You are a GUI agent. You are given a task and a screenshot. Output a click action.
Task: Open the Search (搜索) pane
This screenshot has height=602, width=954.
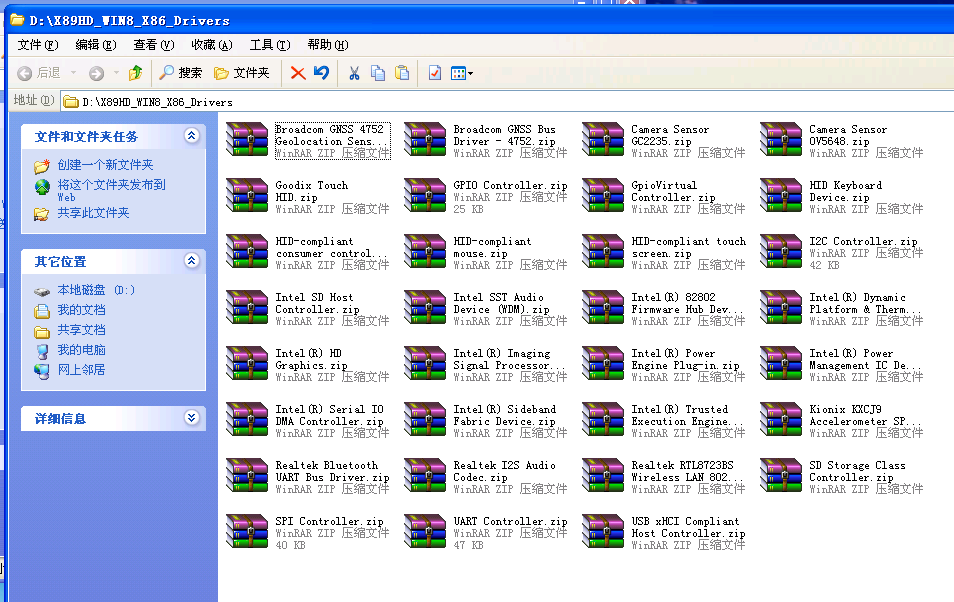[x=180, y=73]
